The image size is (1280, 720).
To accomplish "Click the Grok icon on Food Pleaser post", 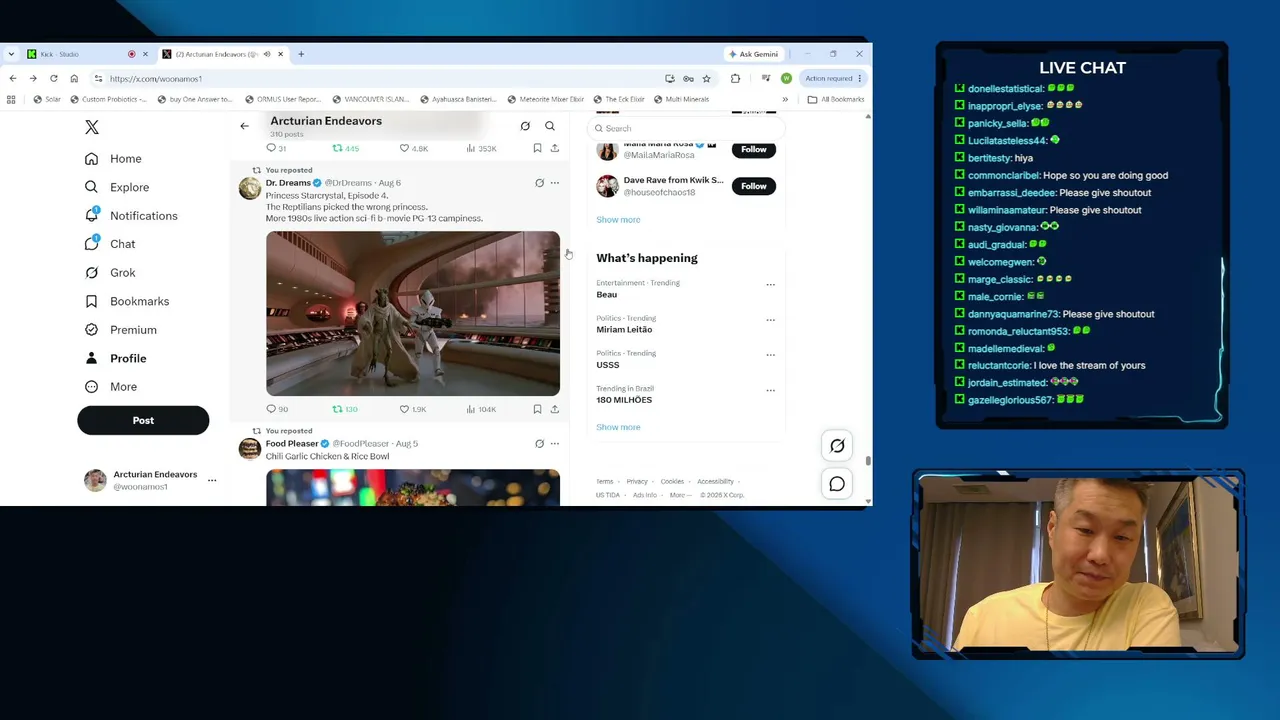I will (539, 444).
